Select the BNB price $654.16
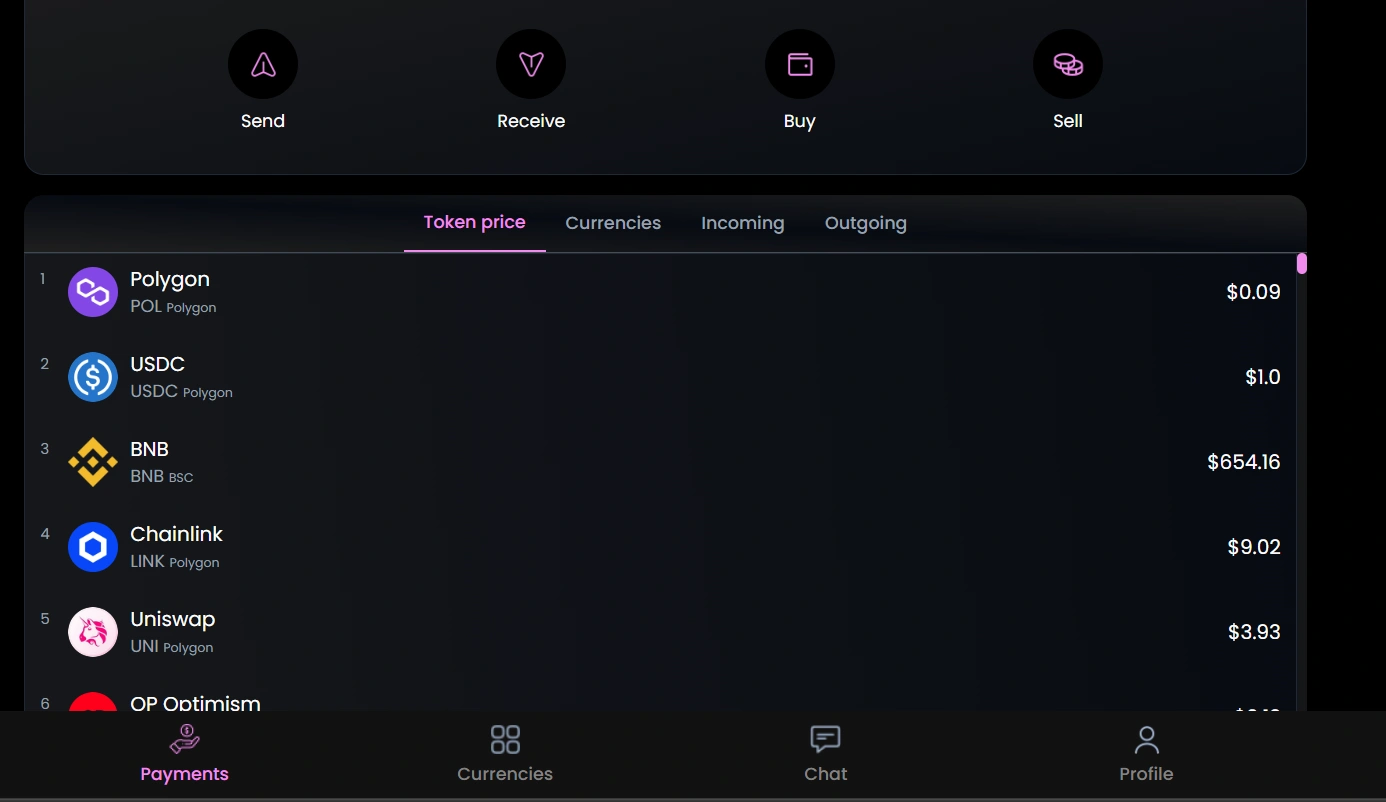The image size is (1386, 802). pyautogui.click(x=1244, y=462)
